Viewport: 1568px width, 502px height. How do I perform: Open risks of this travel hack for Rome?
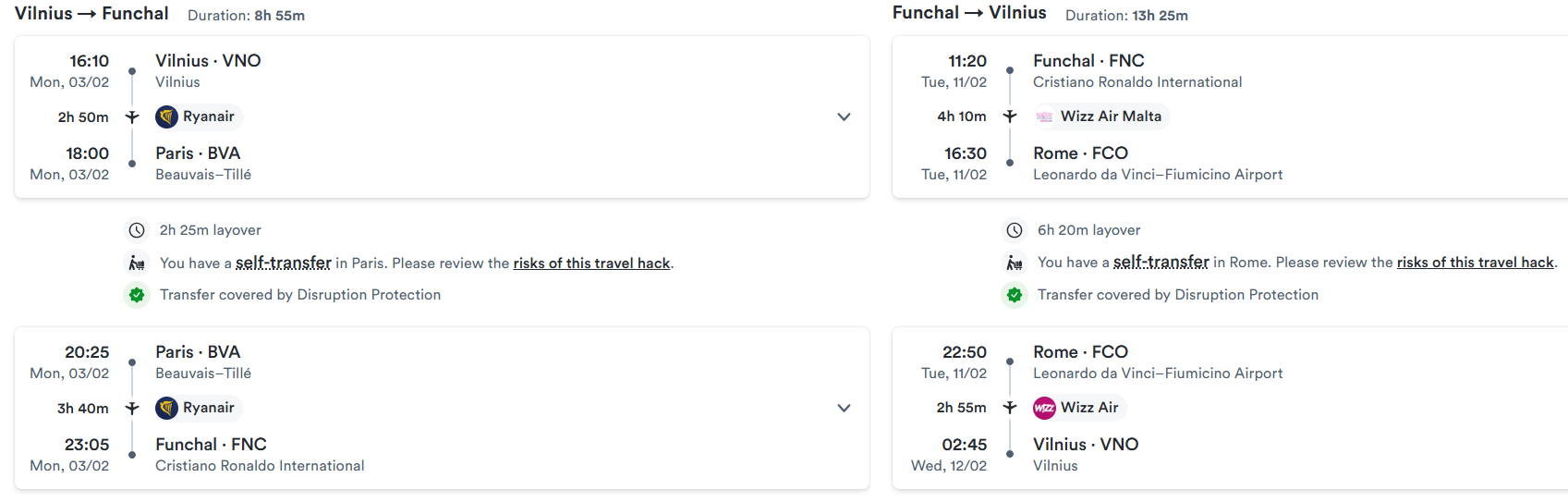pyautogui.click(x=1476, y=263)
